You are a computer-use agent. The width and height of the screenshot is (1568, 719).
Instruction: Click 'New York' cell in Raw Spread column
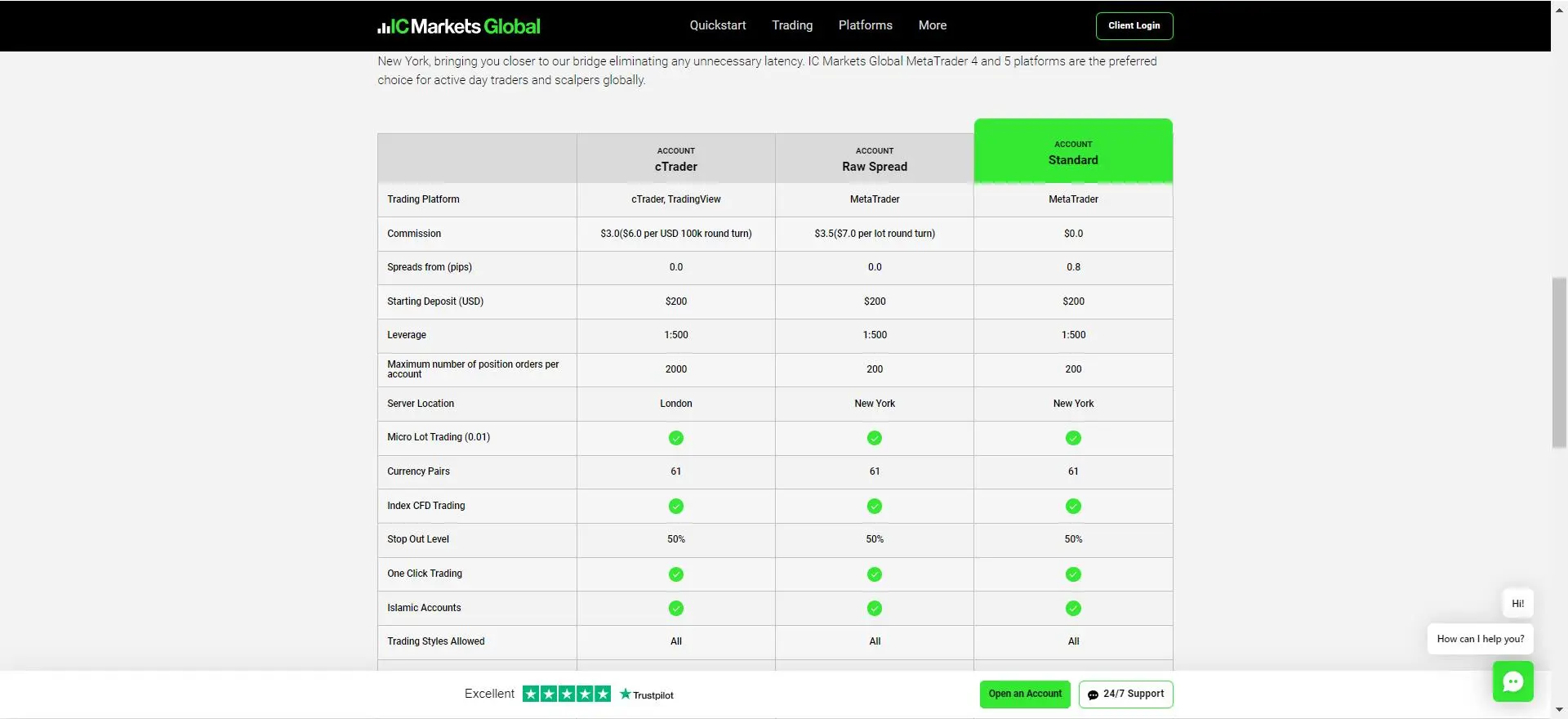875,404
